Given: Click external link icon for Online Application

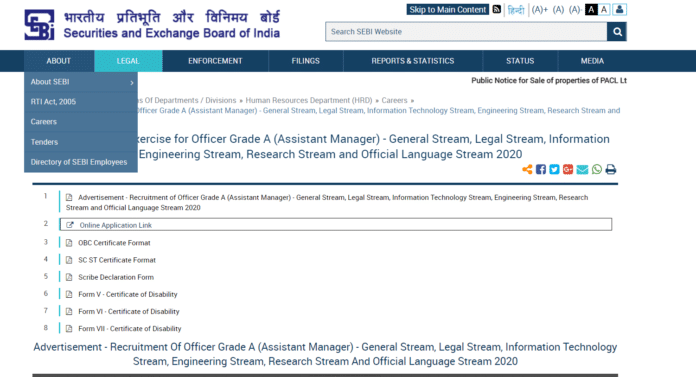Looking at the screenshot, I should pyautogui.click(x=70, y=225).
